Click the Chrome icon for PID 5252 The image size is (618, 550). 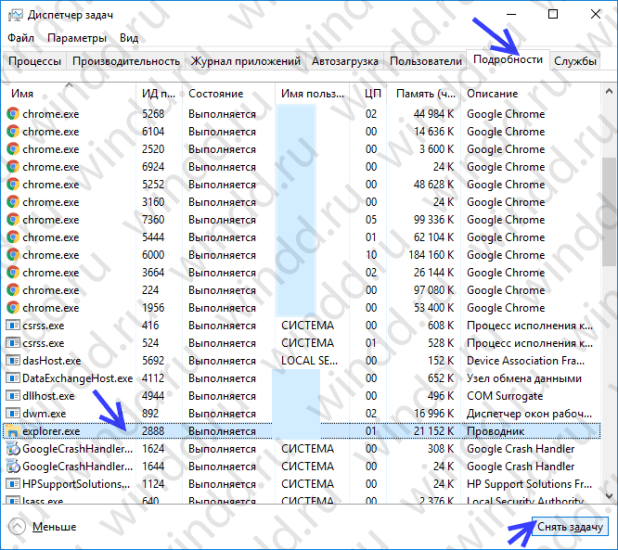(13, 185)
